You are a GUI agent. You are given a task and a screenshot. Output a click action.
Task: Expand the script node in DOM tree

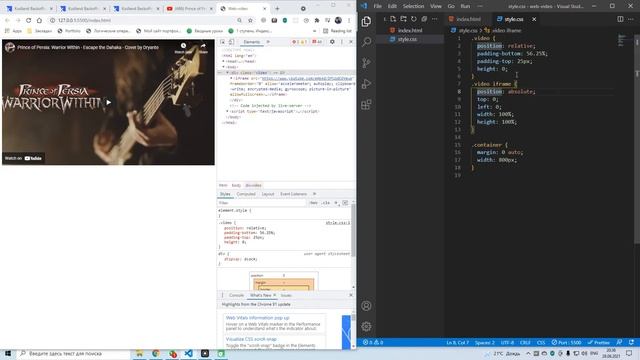coord(227,111)
